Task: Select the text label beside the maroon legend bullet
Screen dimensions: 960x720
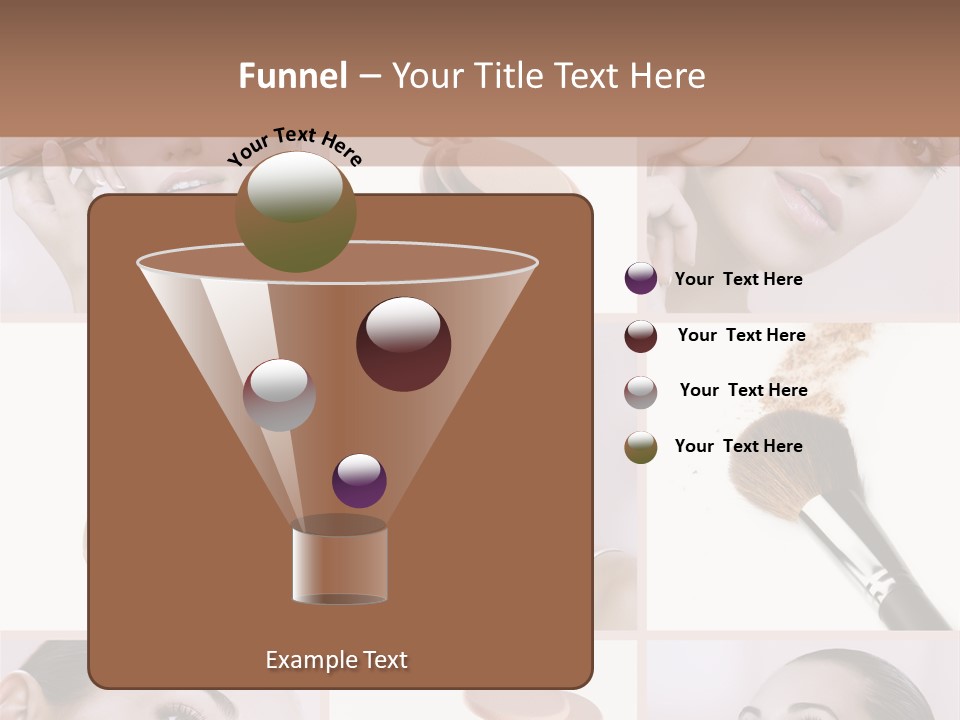Action: [741, 336]
